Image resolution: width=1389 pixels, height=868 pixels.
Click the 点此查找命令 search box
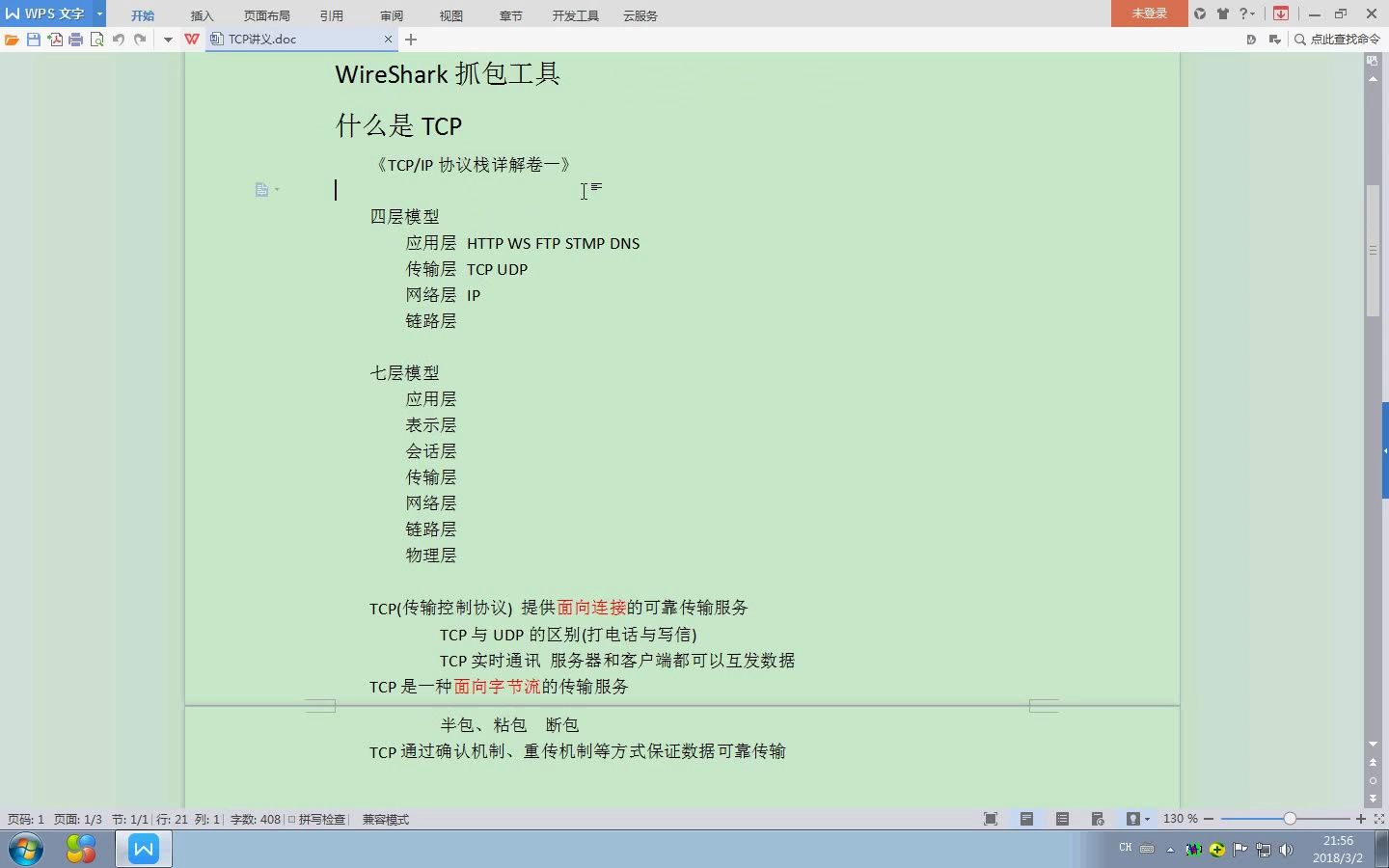point(1337,40)
